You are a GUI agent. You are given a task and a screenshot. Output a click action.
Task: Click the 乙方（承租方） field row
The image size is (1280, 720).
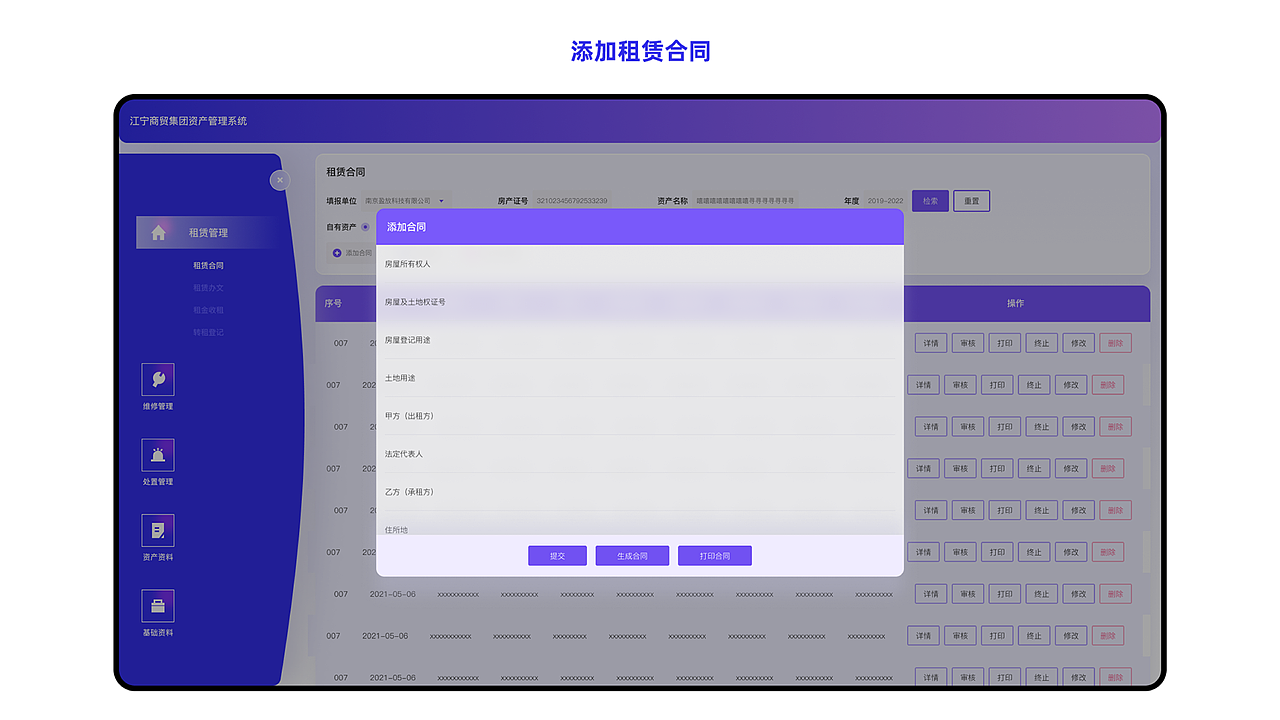[640, 492]
